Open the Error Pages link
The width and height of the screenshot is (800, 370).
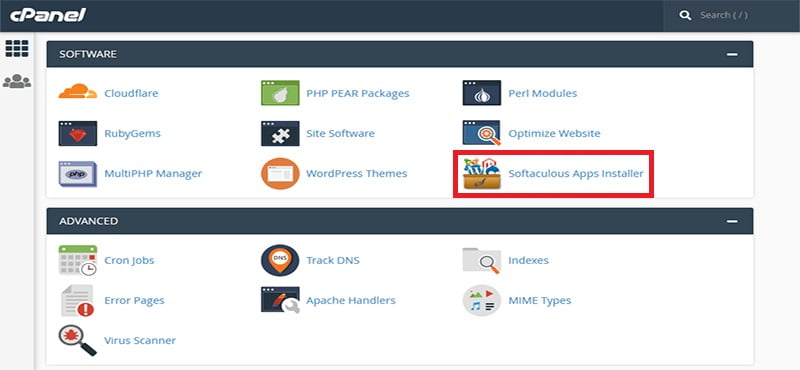(134, 301)
